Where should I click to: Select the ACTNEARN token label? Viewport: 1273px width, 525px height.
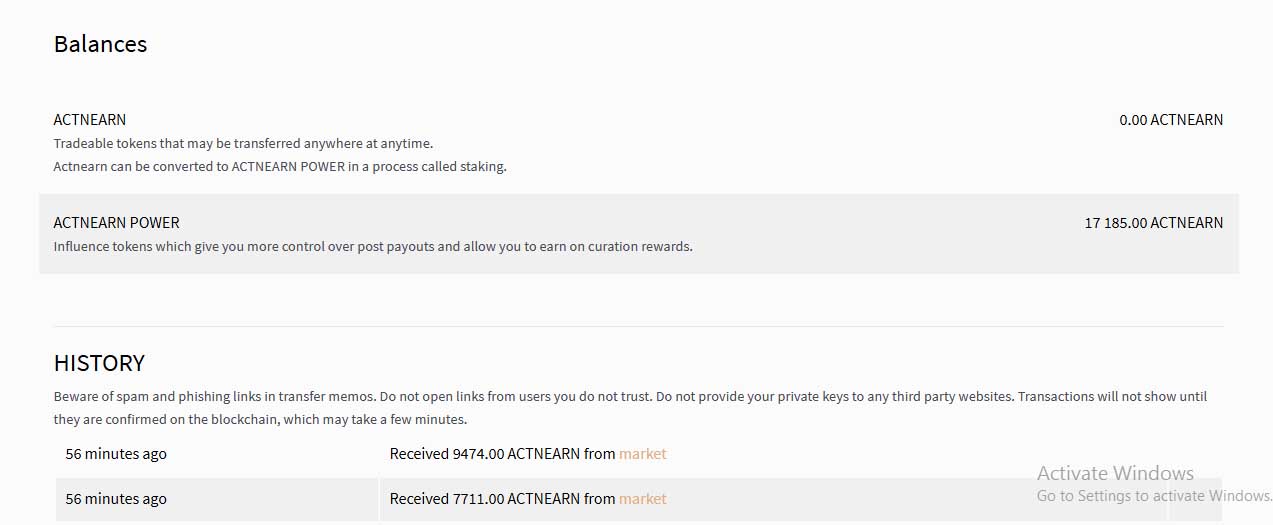90,120
